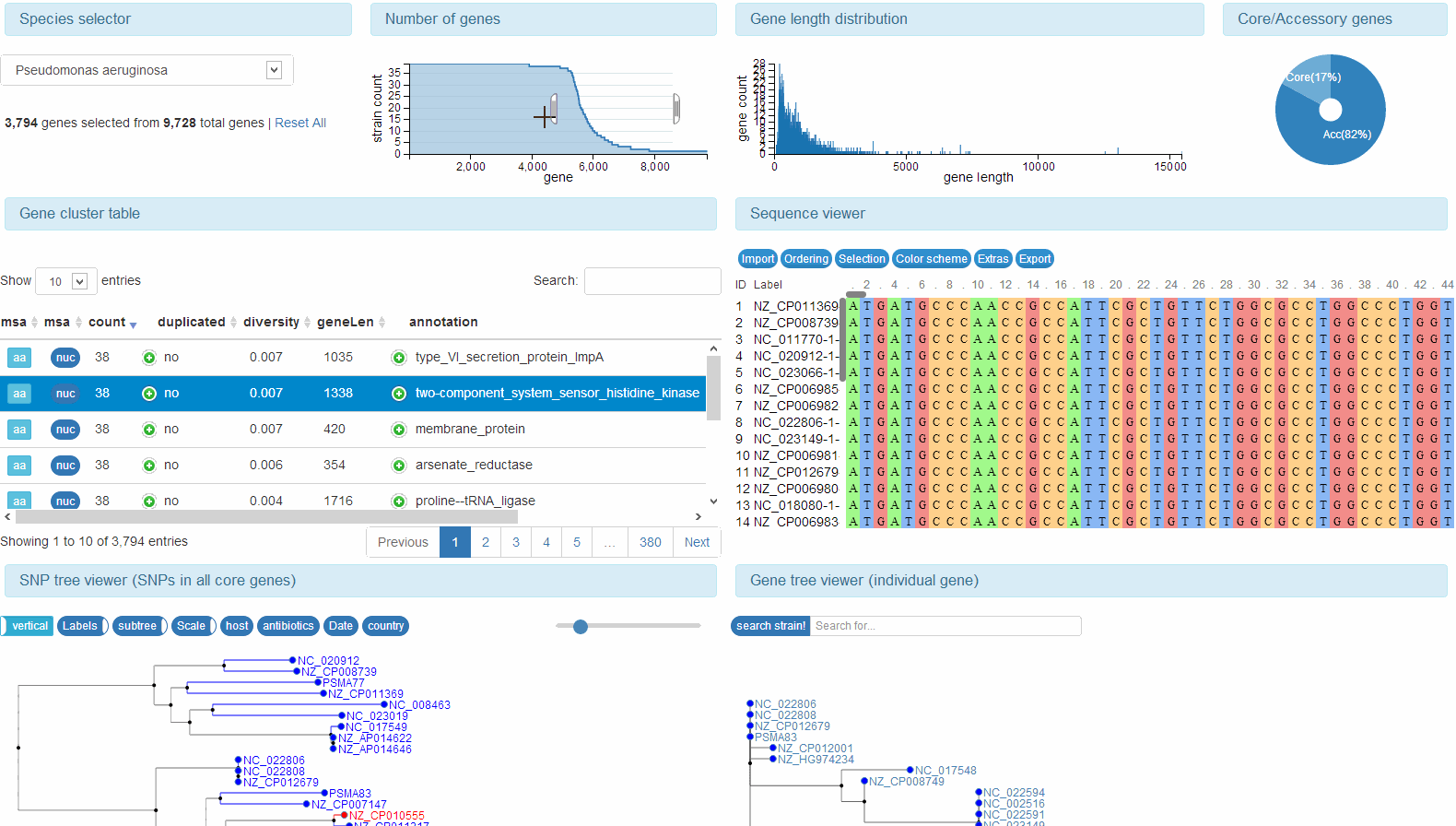The image size is (1456, 826).
Task: Click nuc button for membrane_protein row
Action: (x=65, y=430)
